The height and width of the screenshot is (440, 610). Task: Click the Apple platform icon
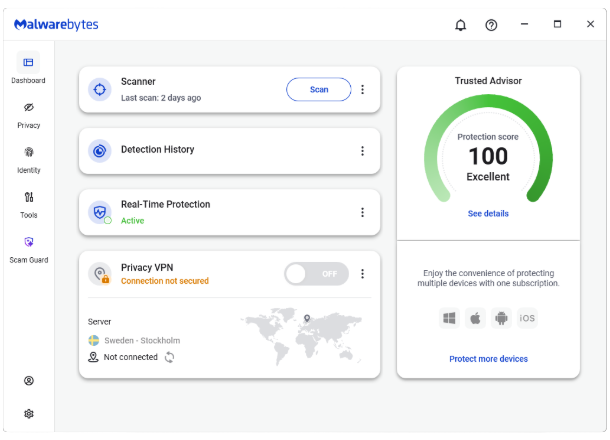(x=475, y=318)
